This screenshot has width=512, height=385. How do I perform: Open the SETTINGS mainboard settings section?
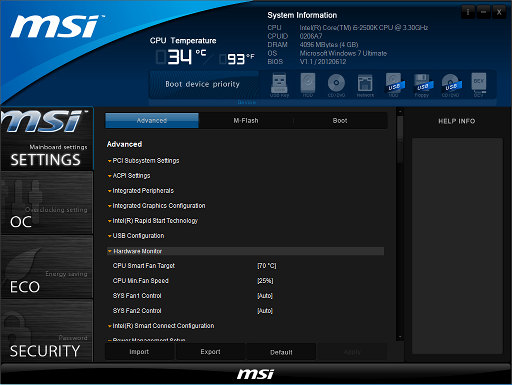click(x=47, y=139)
